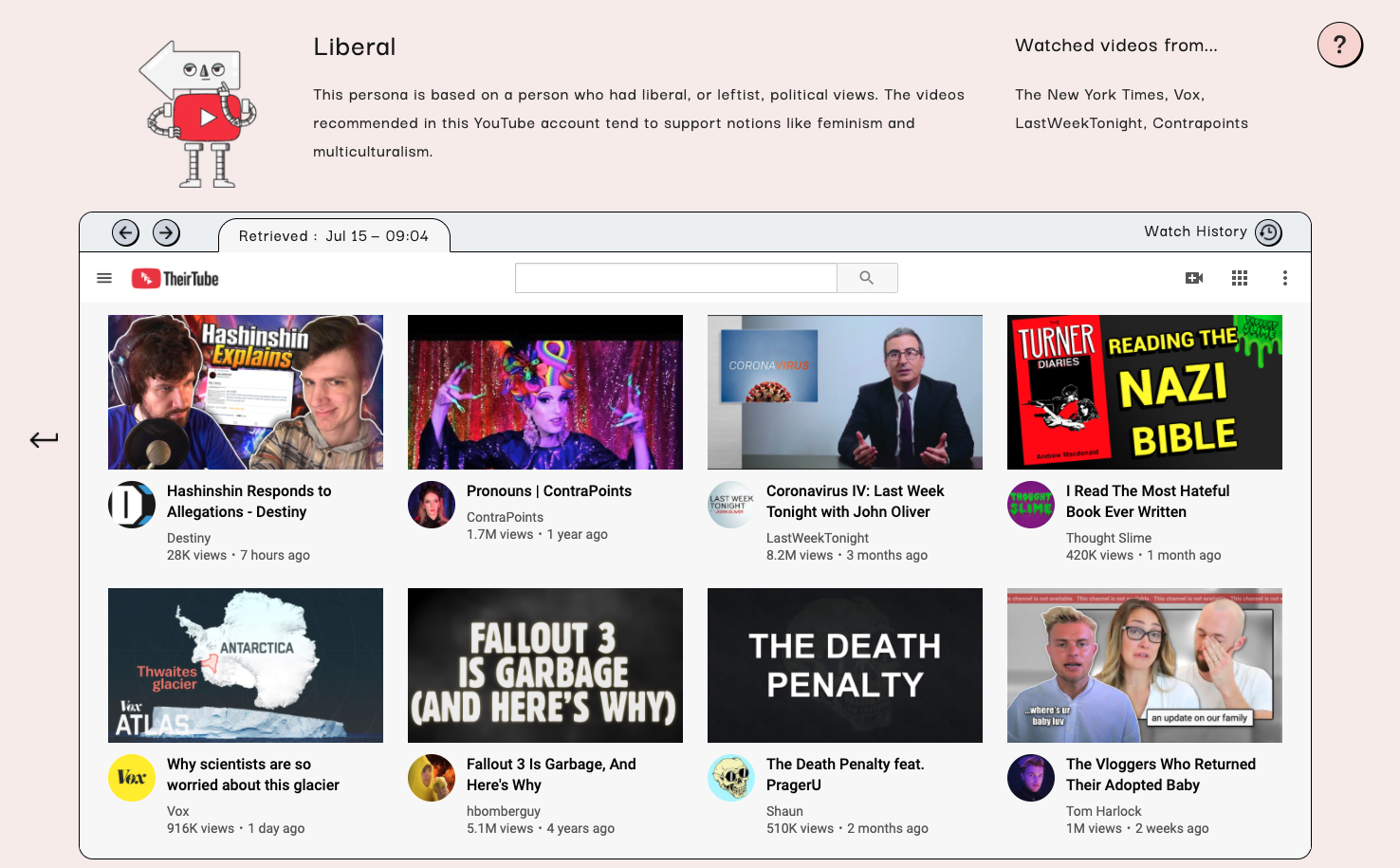Click the back navigation arrow button

124,232
